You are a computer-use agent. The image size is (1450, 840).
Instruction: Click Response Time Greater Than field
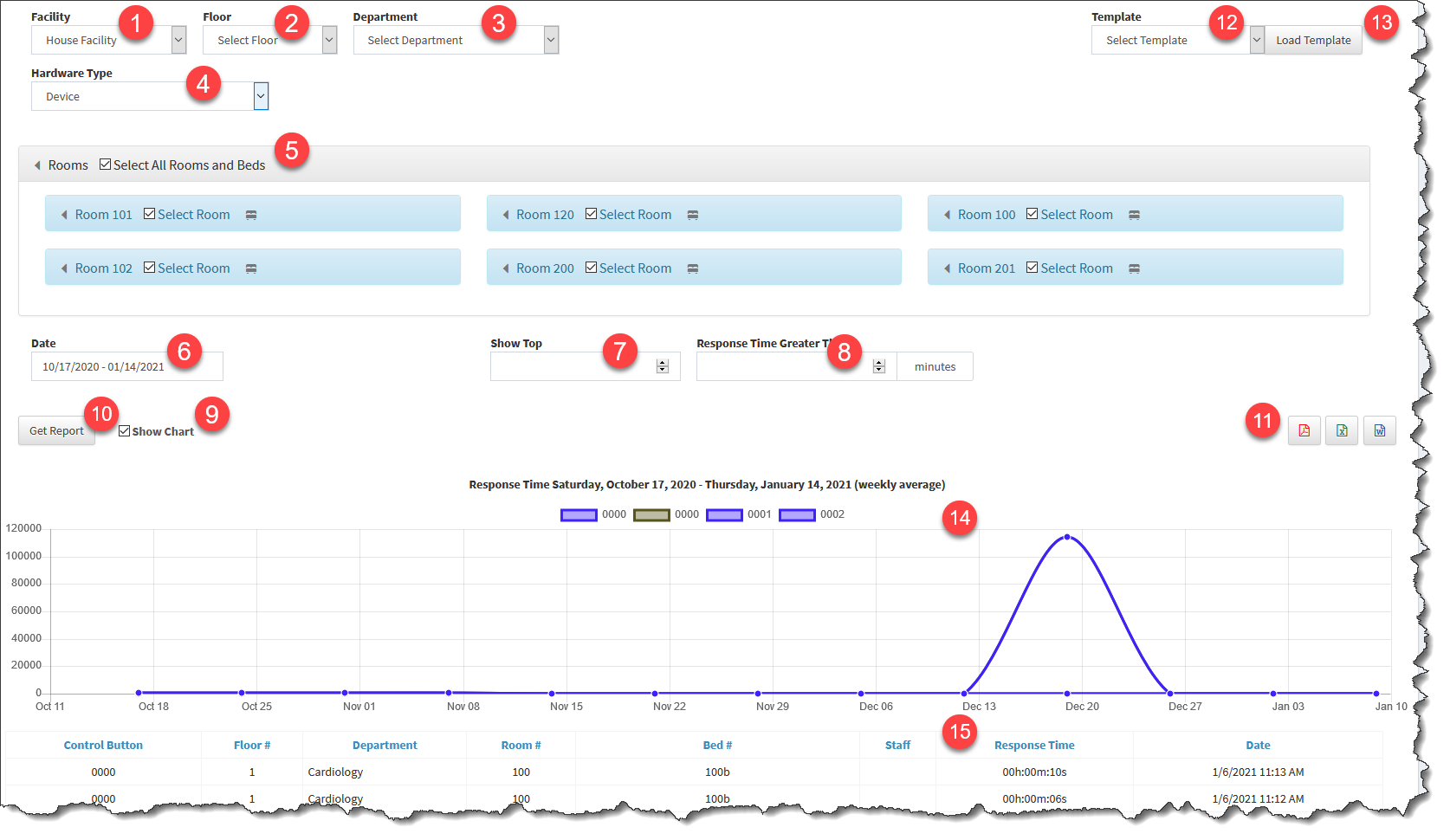point(796,366)
